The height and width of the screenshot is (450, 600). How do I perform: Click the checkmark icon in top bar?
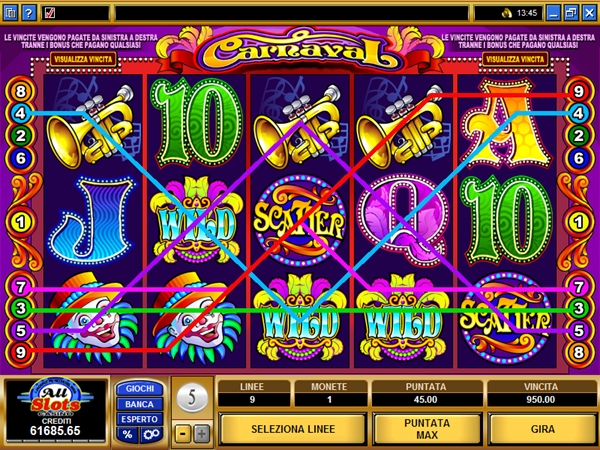pos(50,13)
